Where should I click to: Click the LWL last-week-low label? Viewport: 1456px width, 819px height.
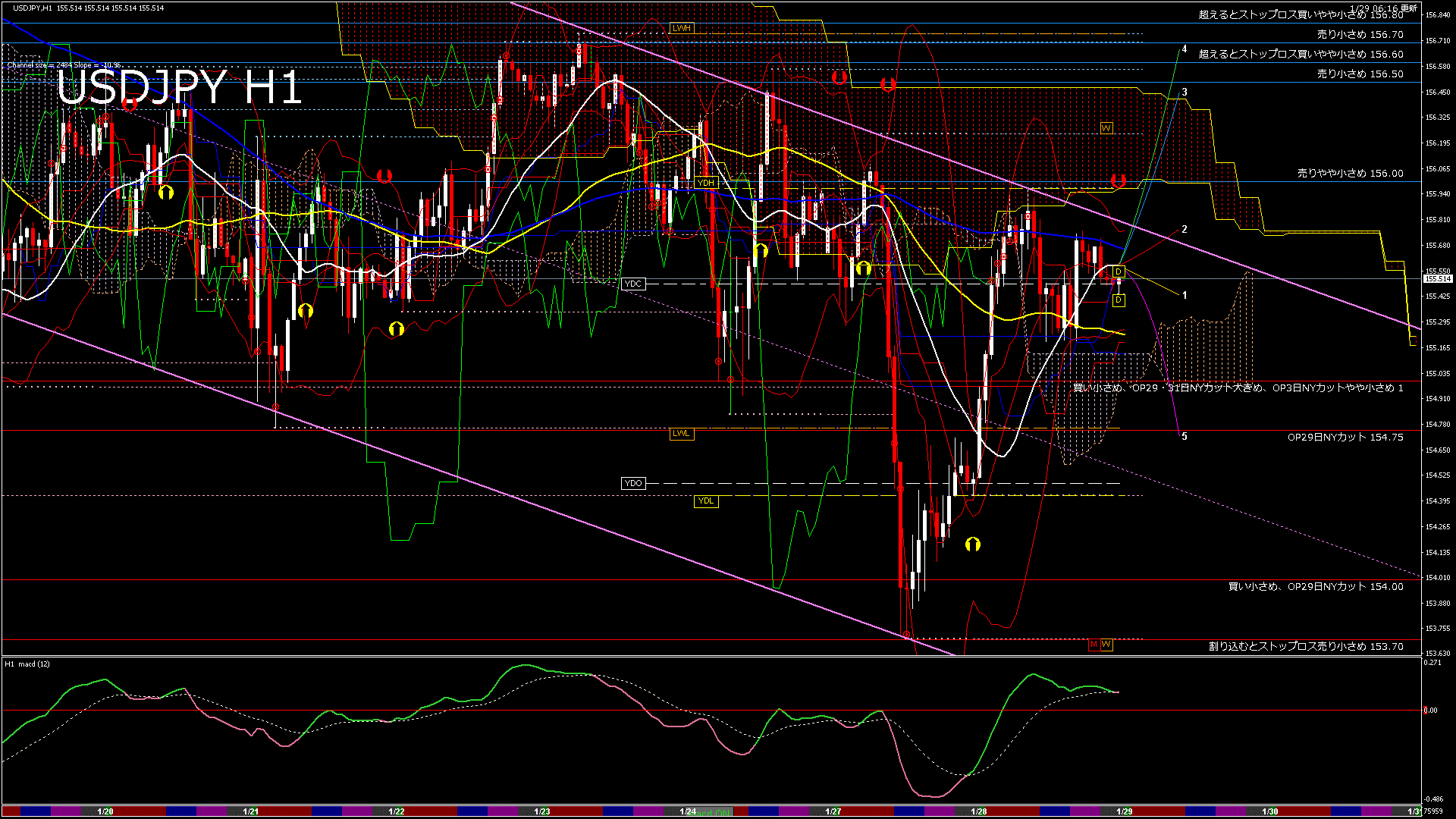(682, 433)
